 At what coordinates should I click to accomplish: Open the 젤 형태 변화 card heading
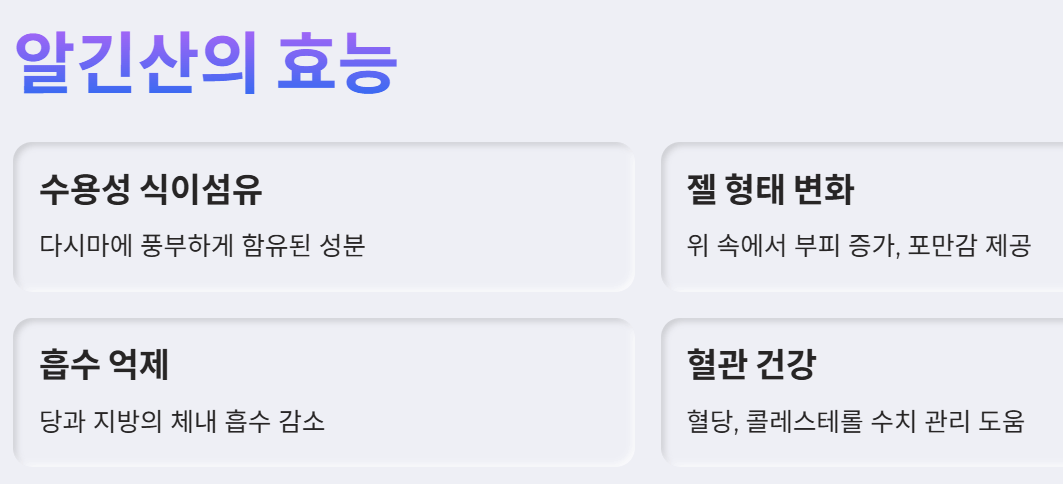pos(770,189)
